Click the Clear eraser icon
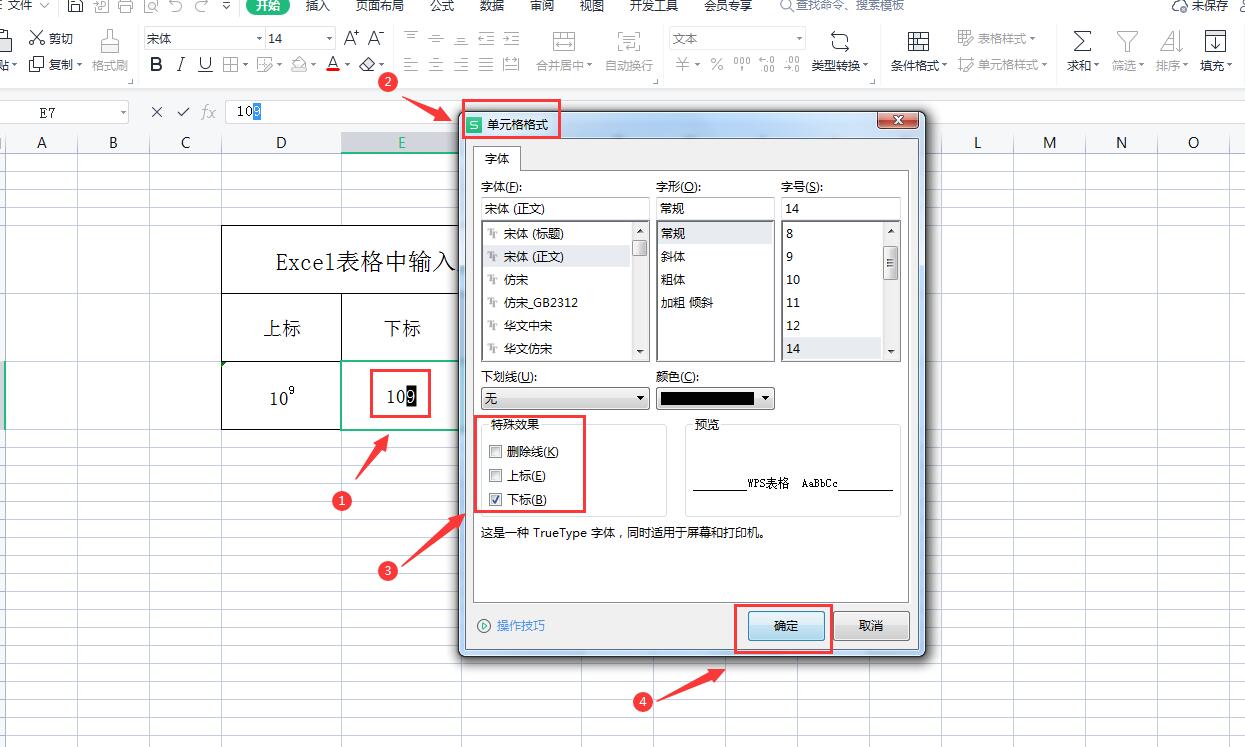1245x747 pixels. click(366, 64)
